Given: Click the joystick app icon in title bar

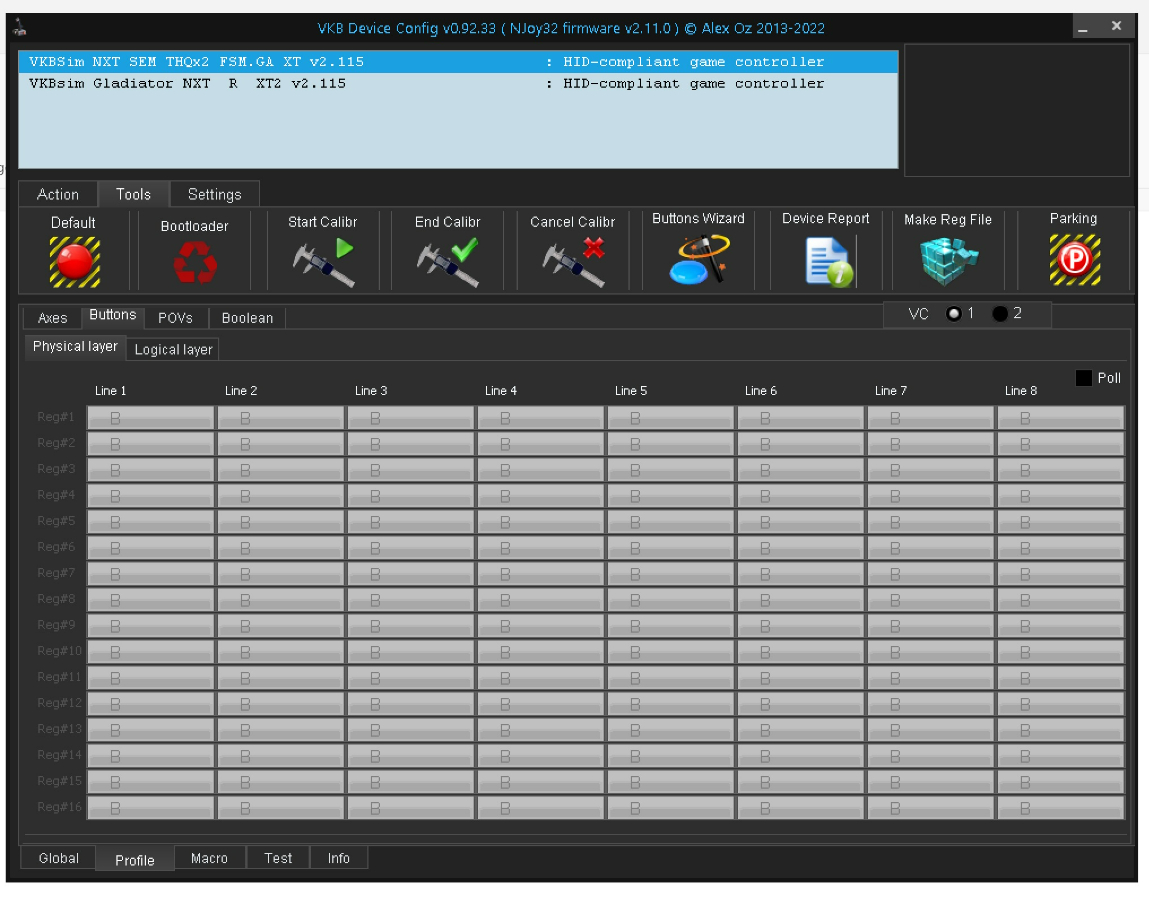Looking at the screenshot, I should (21, 28).
